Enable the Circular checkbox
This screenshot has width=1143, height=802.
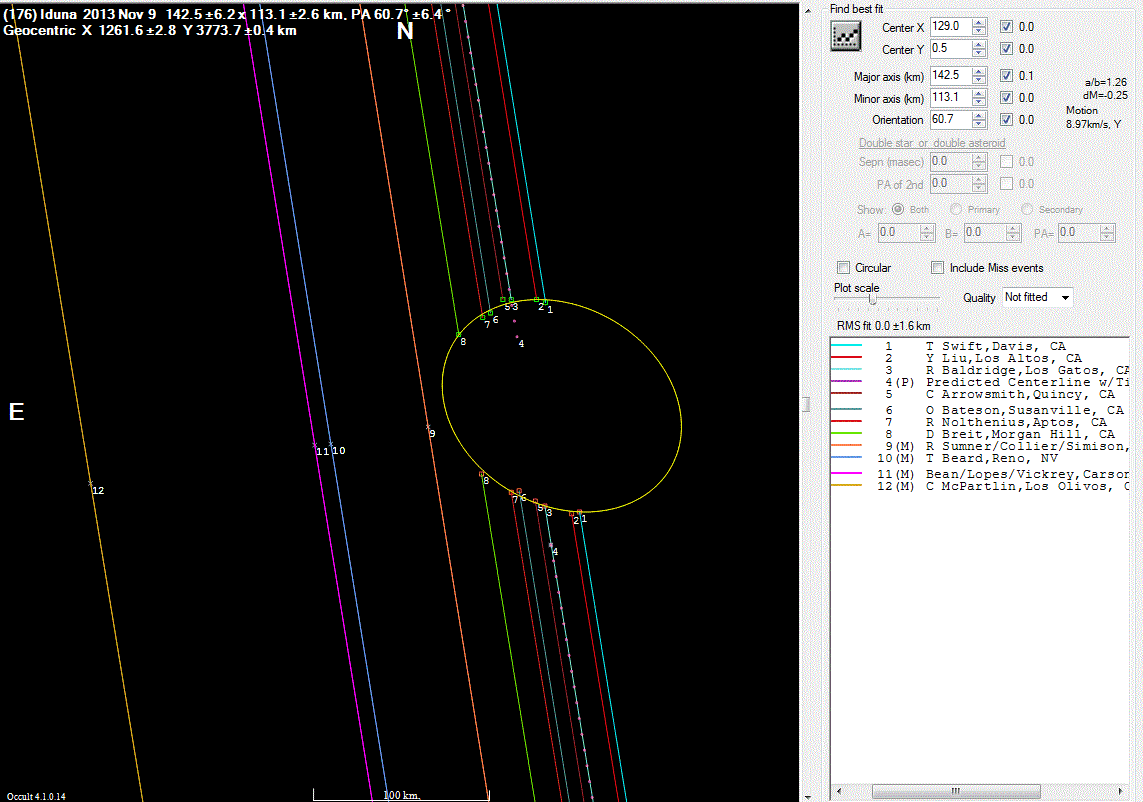[844, 268]
